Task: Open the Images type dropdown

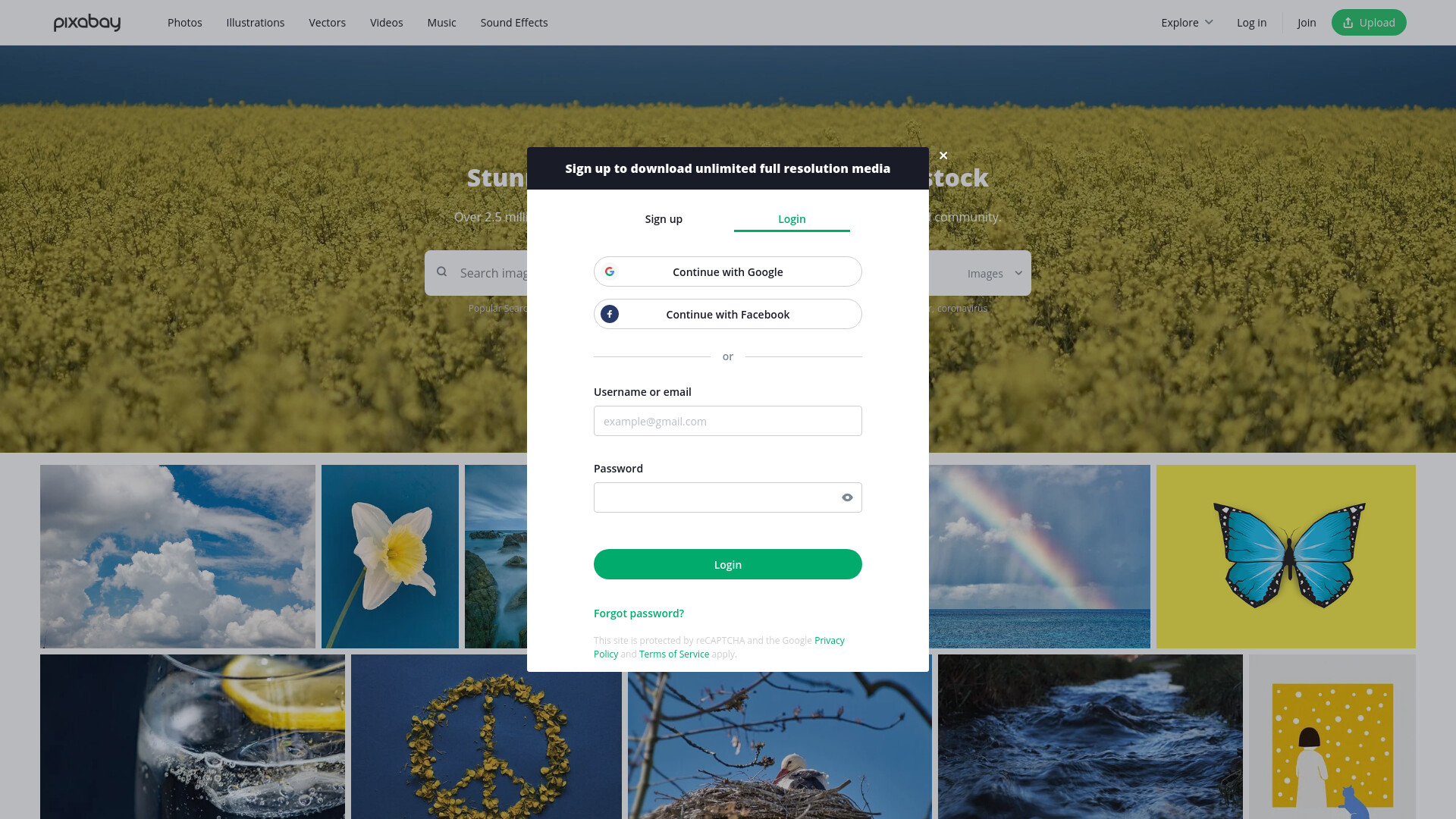Action: tap(995, 274)
